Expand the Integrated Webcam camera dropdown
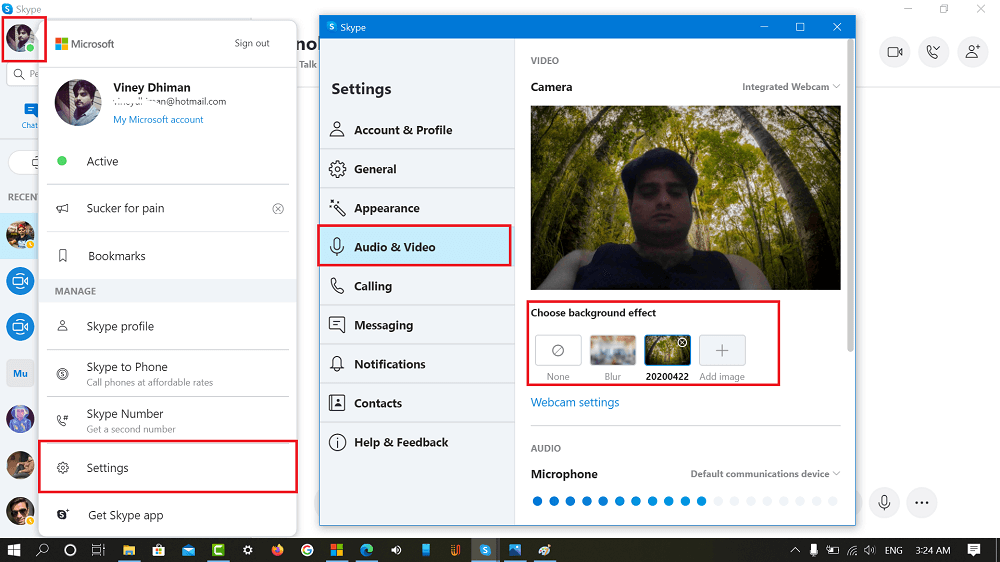The width and height of the screenshot is (1000, 562). [x=791, y=87]
